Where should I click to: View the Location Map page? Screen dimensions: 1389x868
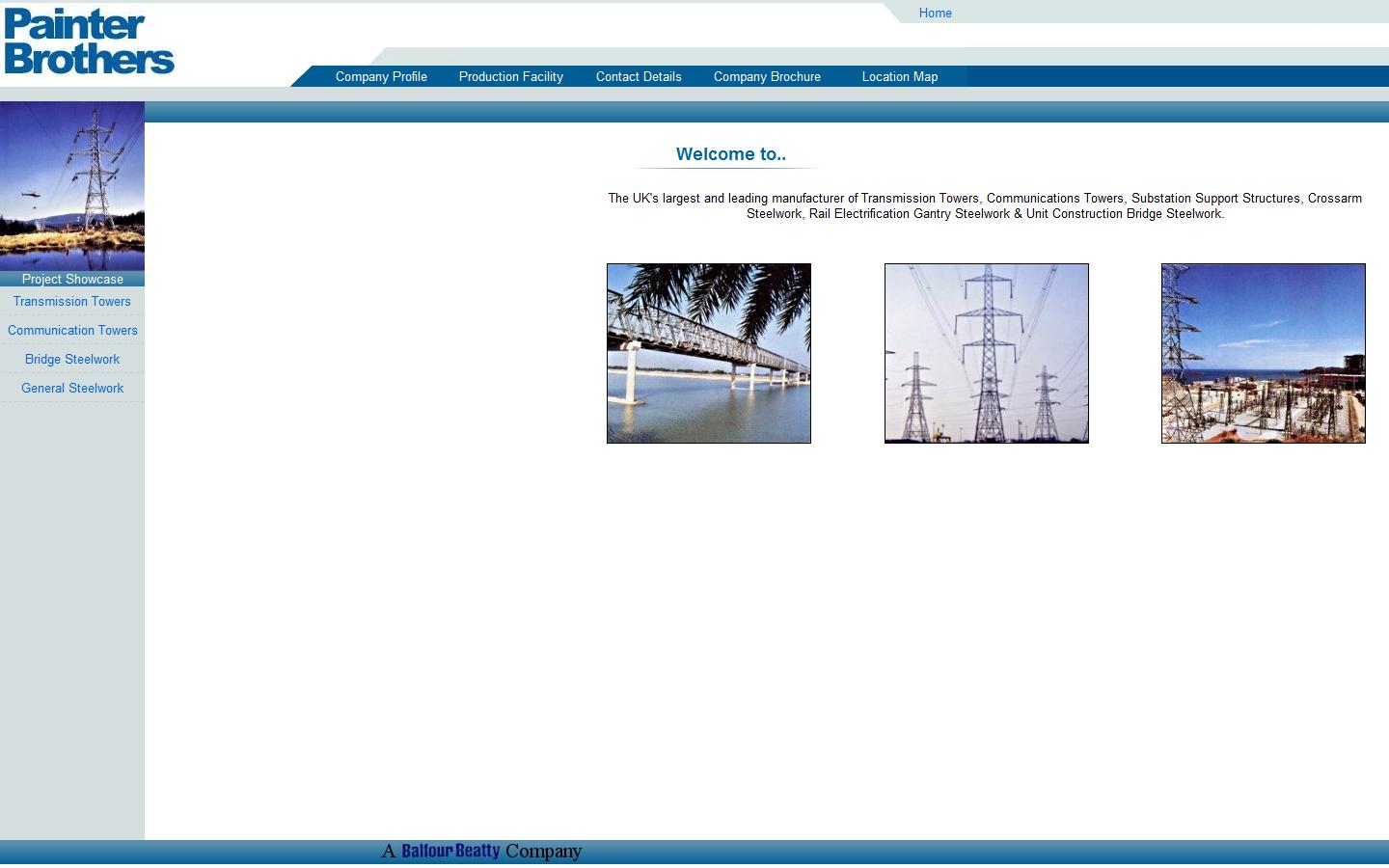[899, 77]
